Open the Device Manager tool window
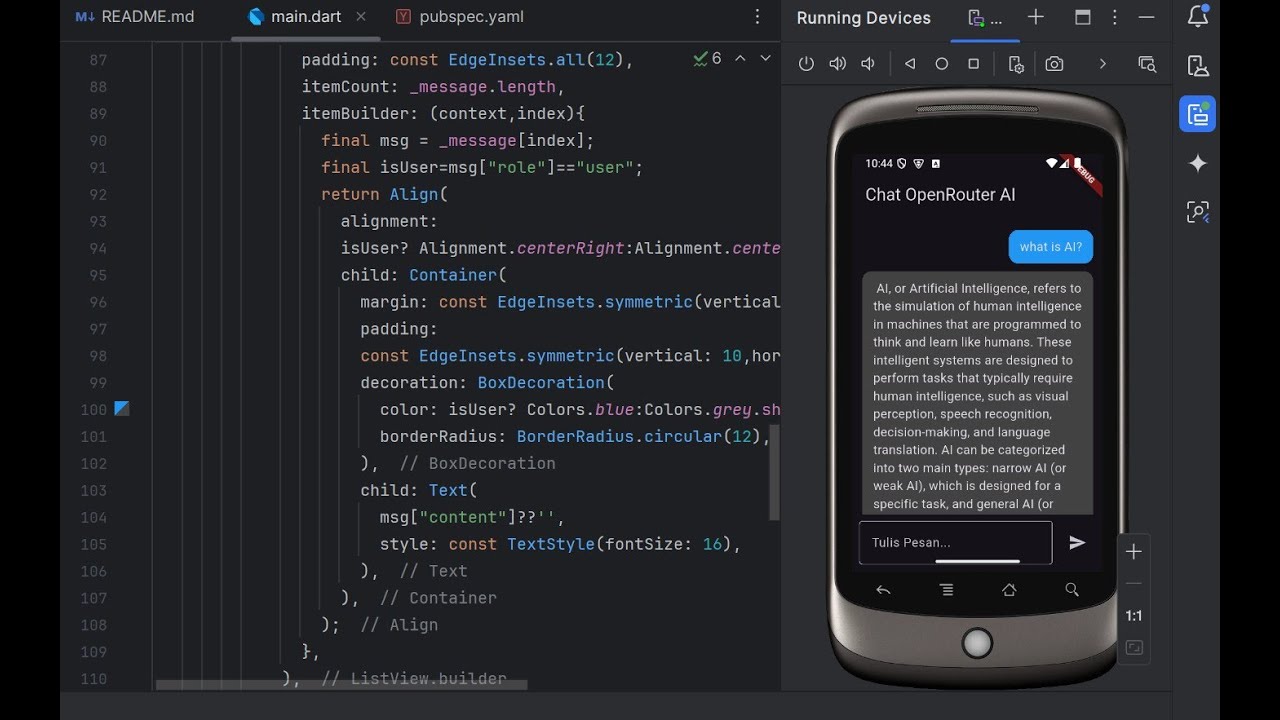The width and height of the screenshot is (1280, 720). point(1198,66)
